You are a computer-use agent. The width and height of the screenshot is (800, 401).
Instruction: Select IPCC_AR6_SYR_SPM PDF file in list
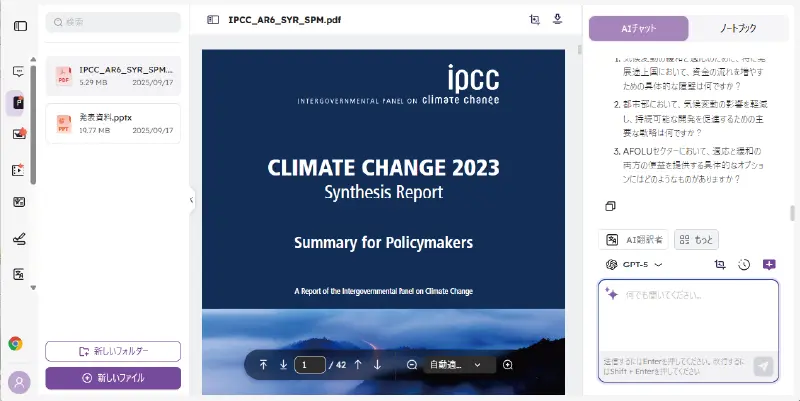tap(113, 76)
